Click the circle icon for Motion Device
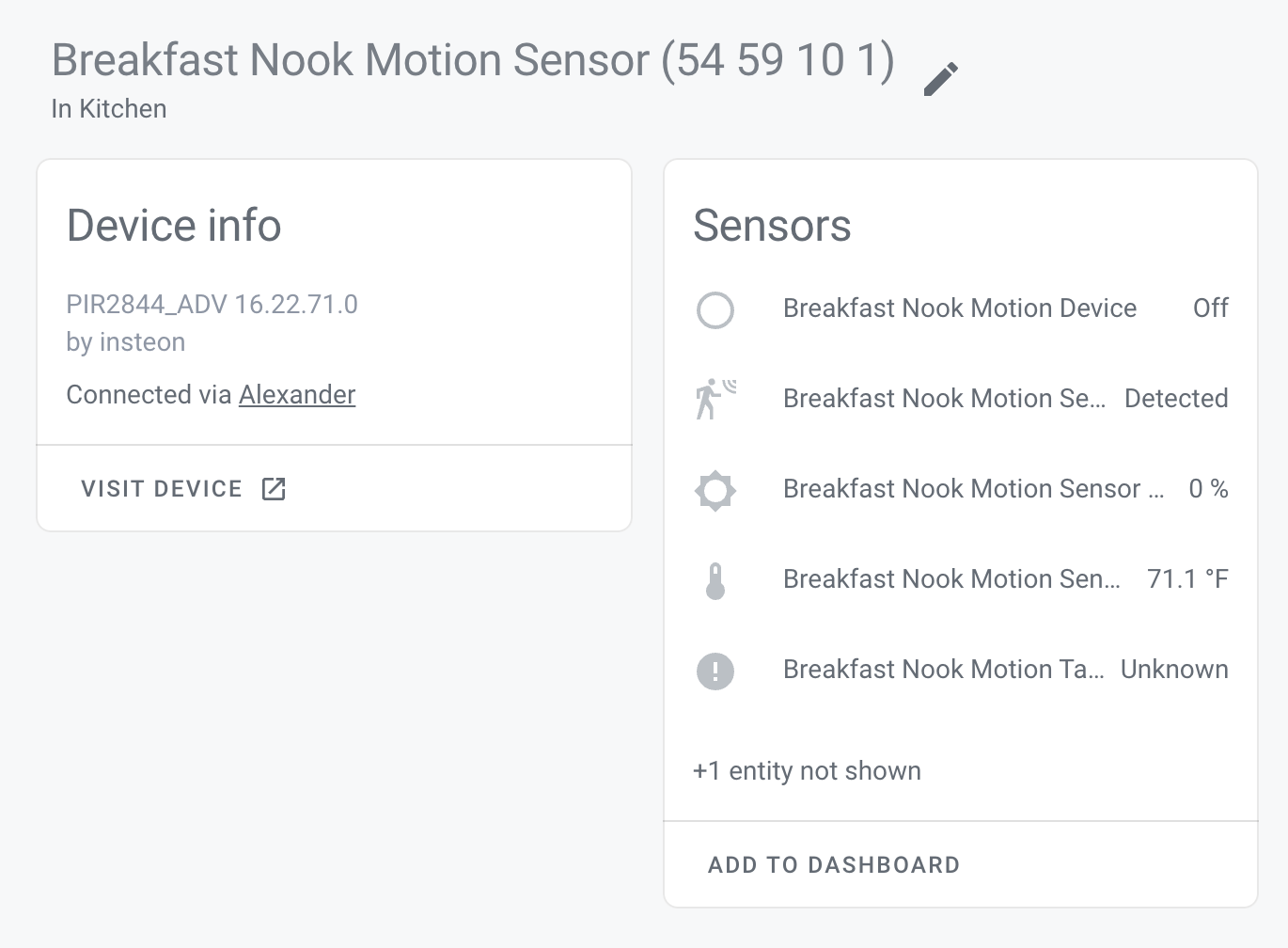 click(x=715, y=309)
